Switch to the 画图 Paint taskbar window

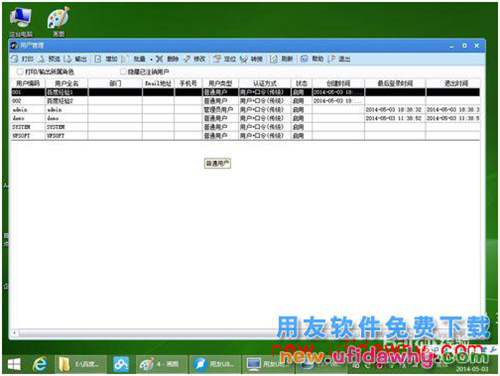[x=161, y=364]
